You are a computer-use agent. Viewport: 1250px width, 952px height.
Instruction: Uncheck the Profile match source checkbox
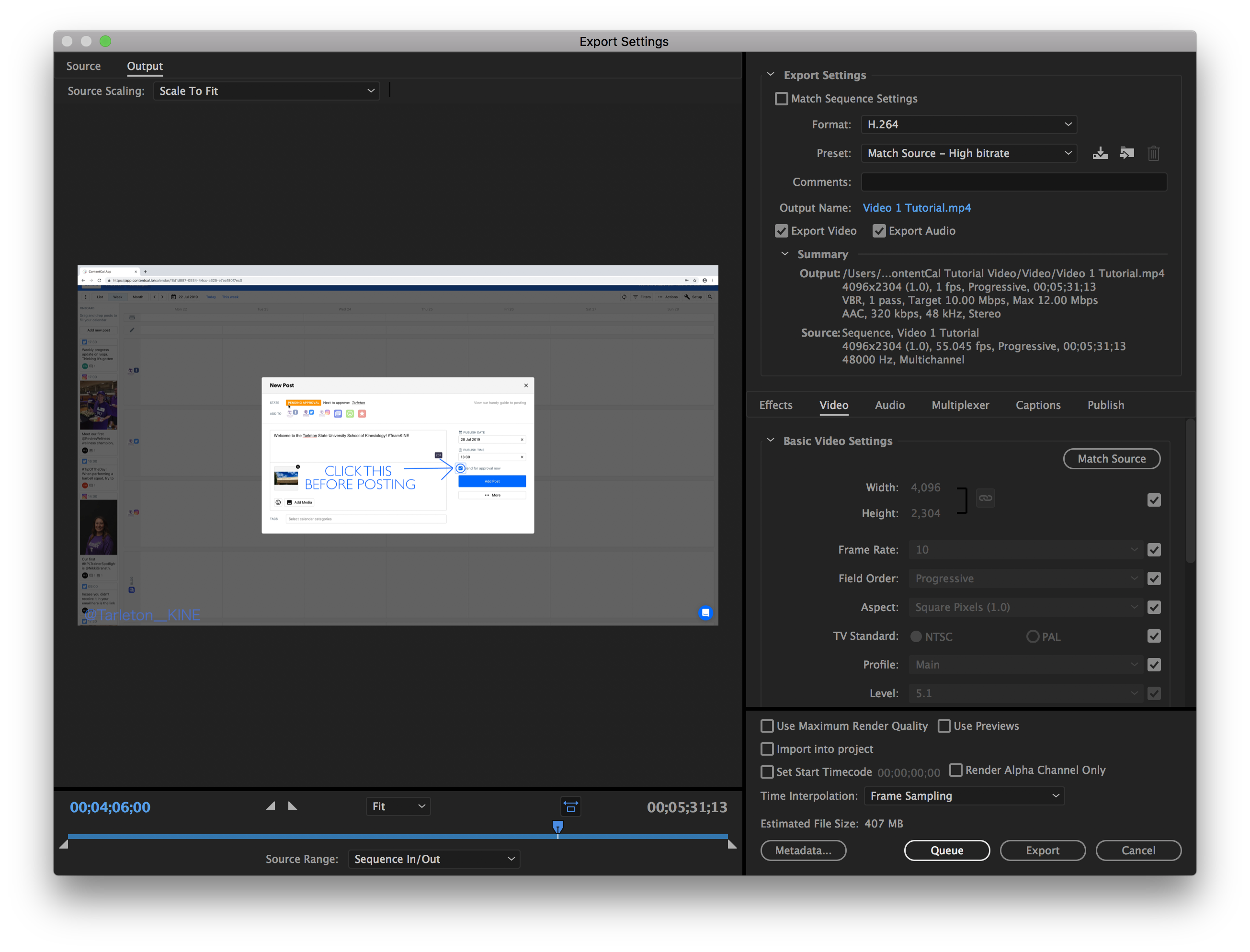tap(1154, 665)
